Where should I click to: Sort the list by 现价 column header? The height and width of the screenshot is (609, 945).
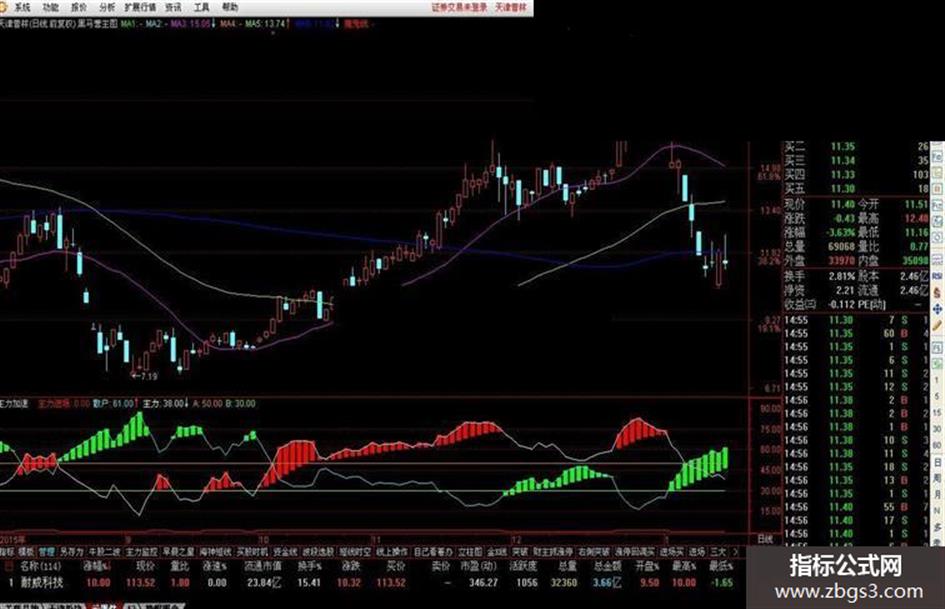(145, 567)
